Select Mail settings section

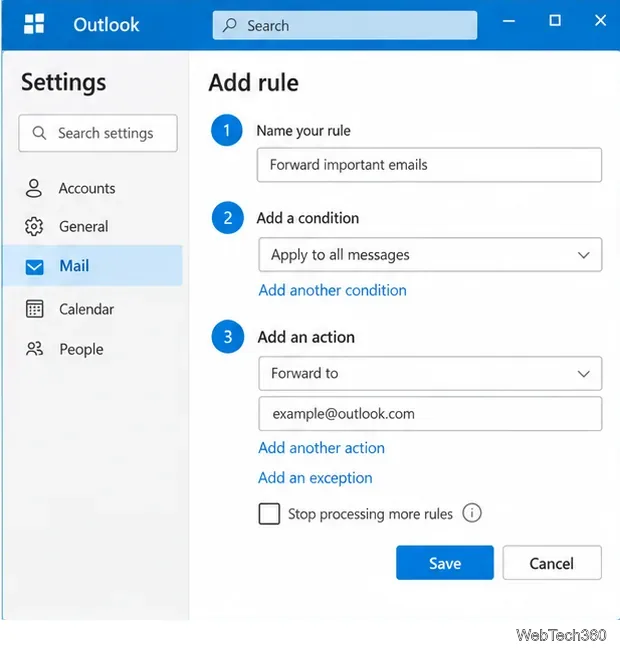92,266
